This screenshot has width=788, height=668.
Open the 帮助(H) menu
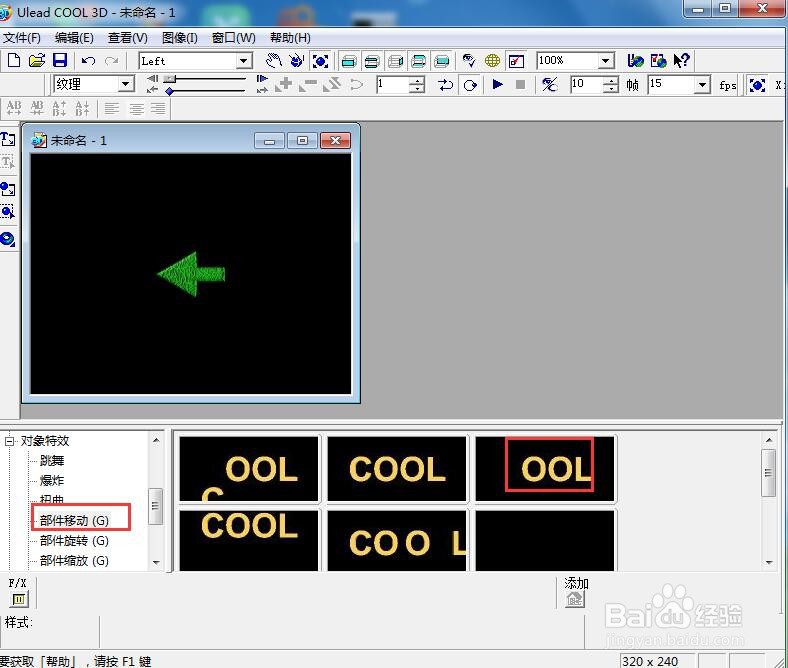[x=290, y=38]
